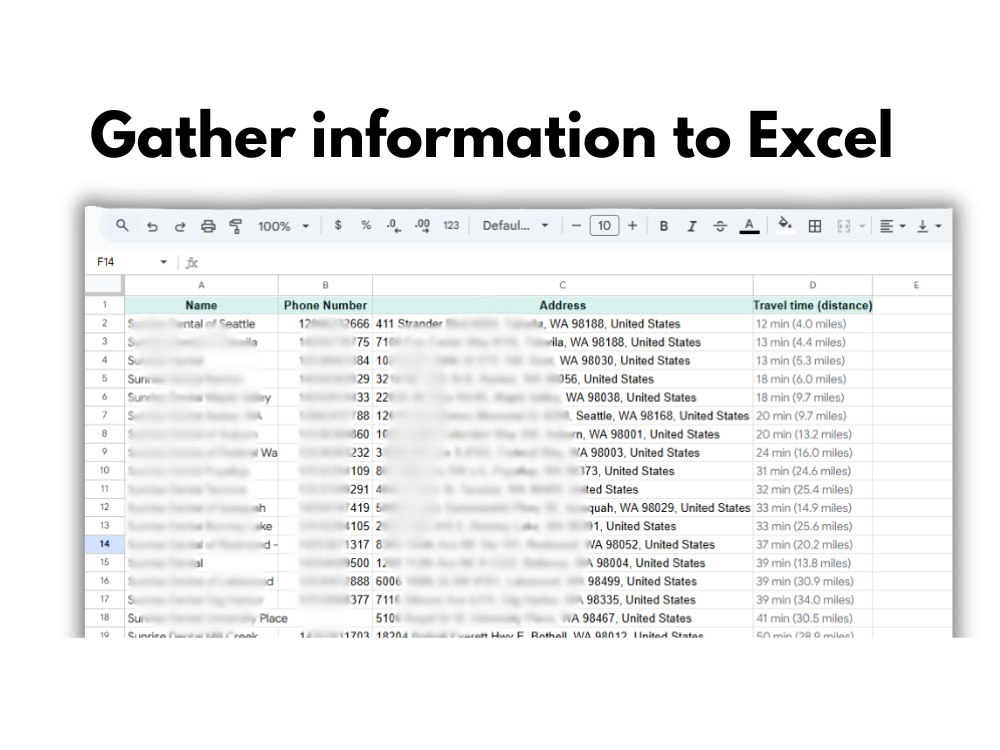Increase font size with plus
The height and width of the screenshot is (750, 1000).
tap(632, 226)
